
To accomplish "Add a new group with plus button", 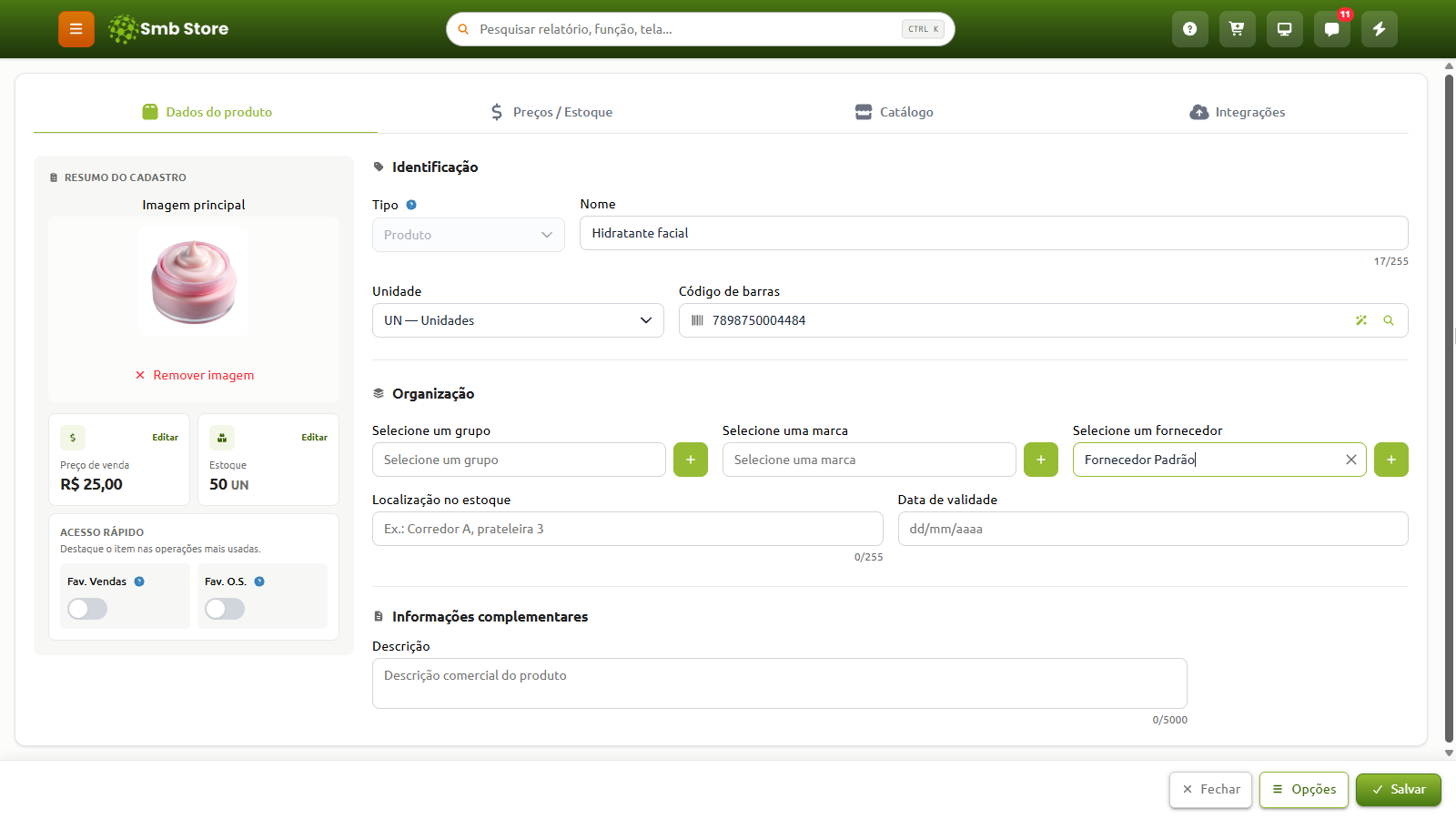I will (x=691, y=460).
